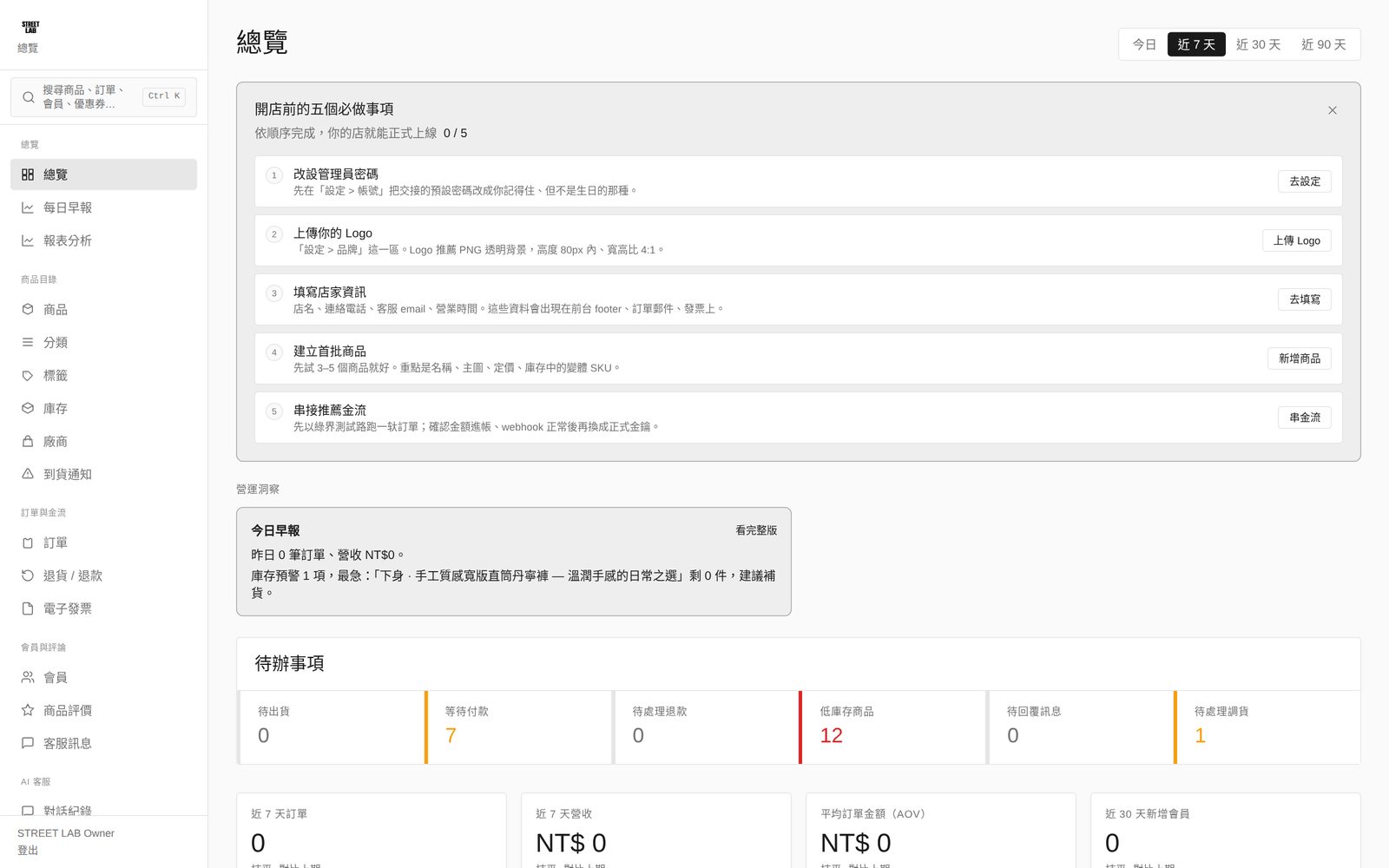Select the 近 7 天 time range
Viewport: 1389px width, 868px height.
pos(1196,44)
